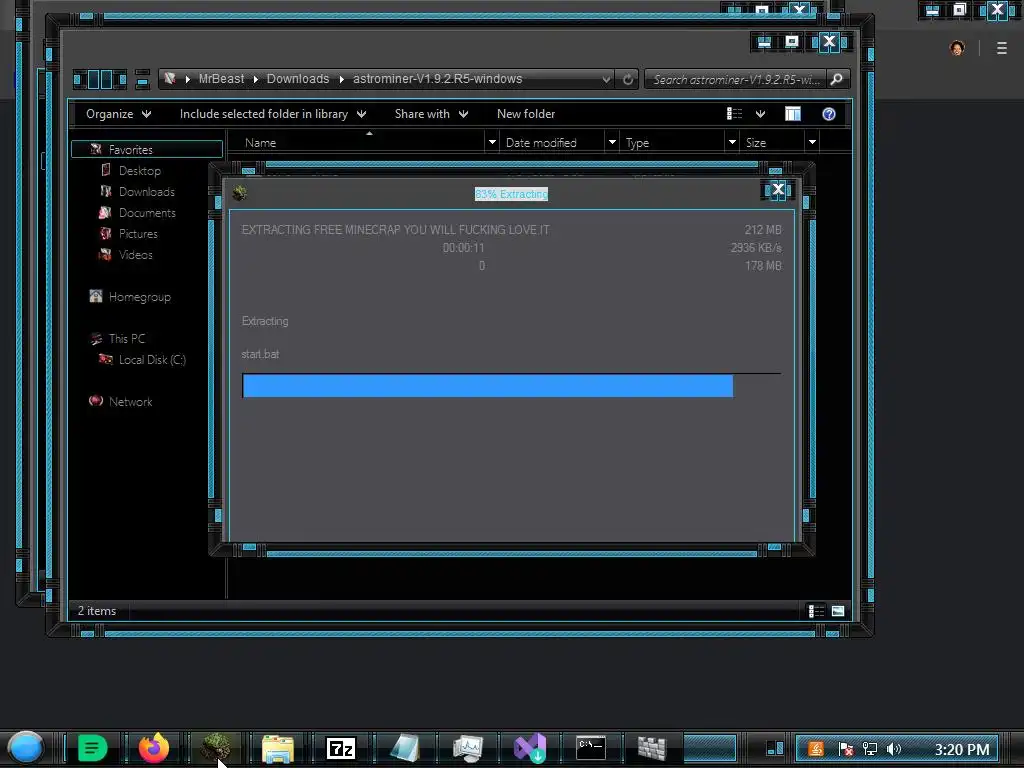The height and width of the screenshot is (768, 1024).
Task: Navigate to Downloads in the address bar
Action: tap(298, 78)
